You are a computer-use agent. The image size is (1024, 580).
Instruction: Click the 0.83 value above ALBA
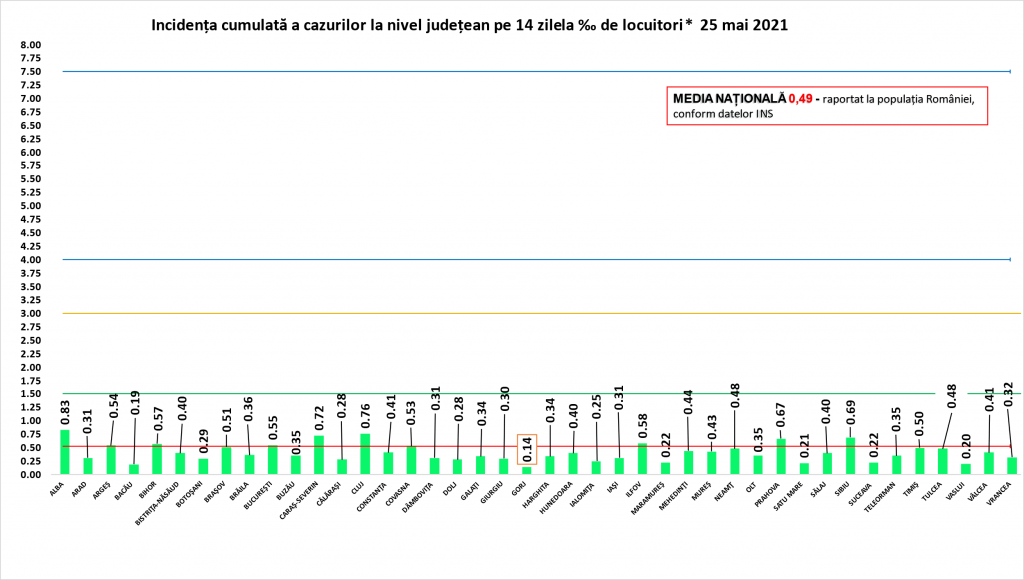65,414
